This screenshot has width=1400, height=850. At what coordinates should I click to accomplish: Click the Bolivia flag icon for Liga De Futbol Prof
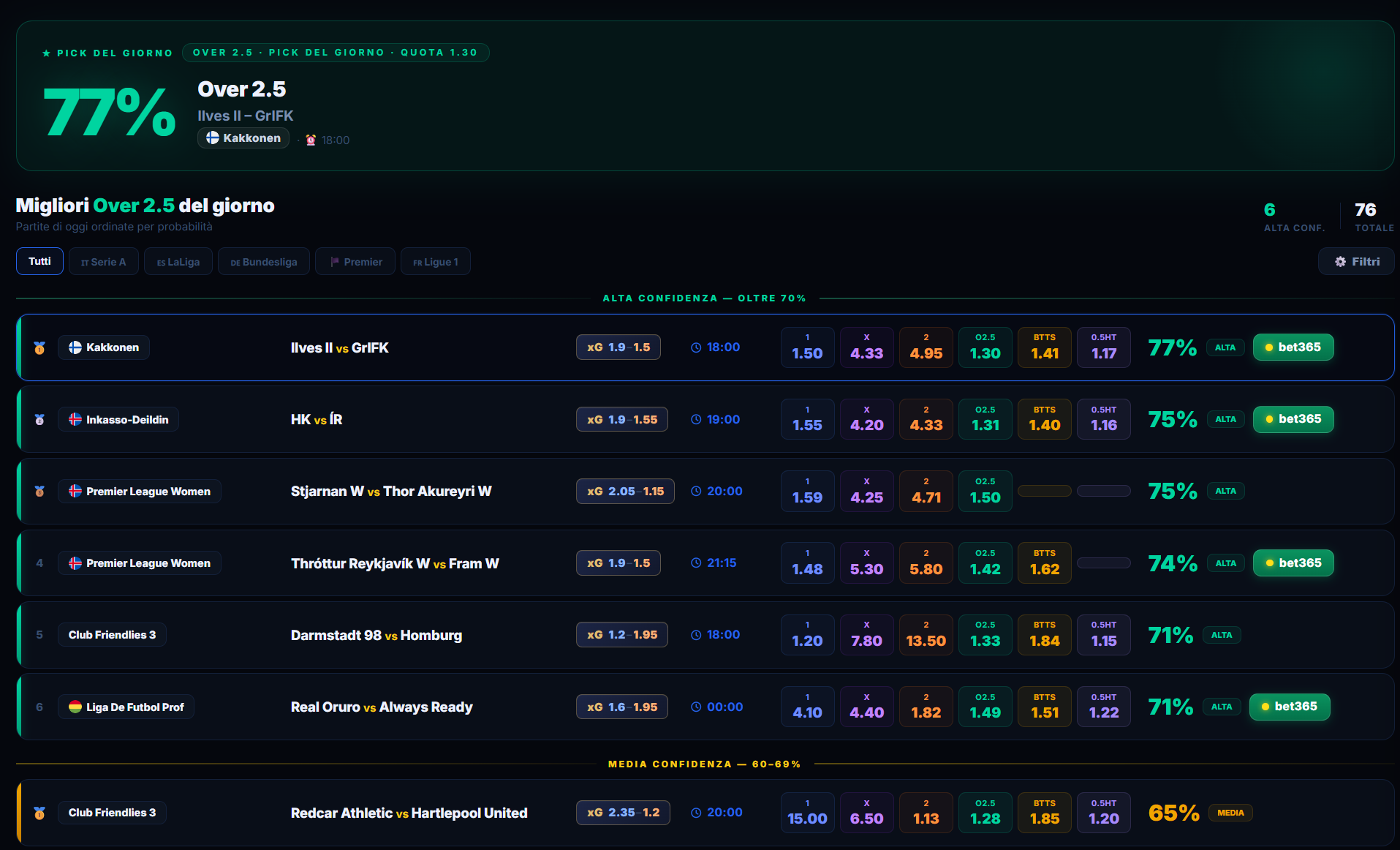tap(75, 707)
